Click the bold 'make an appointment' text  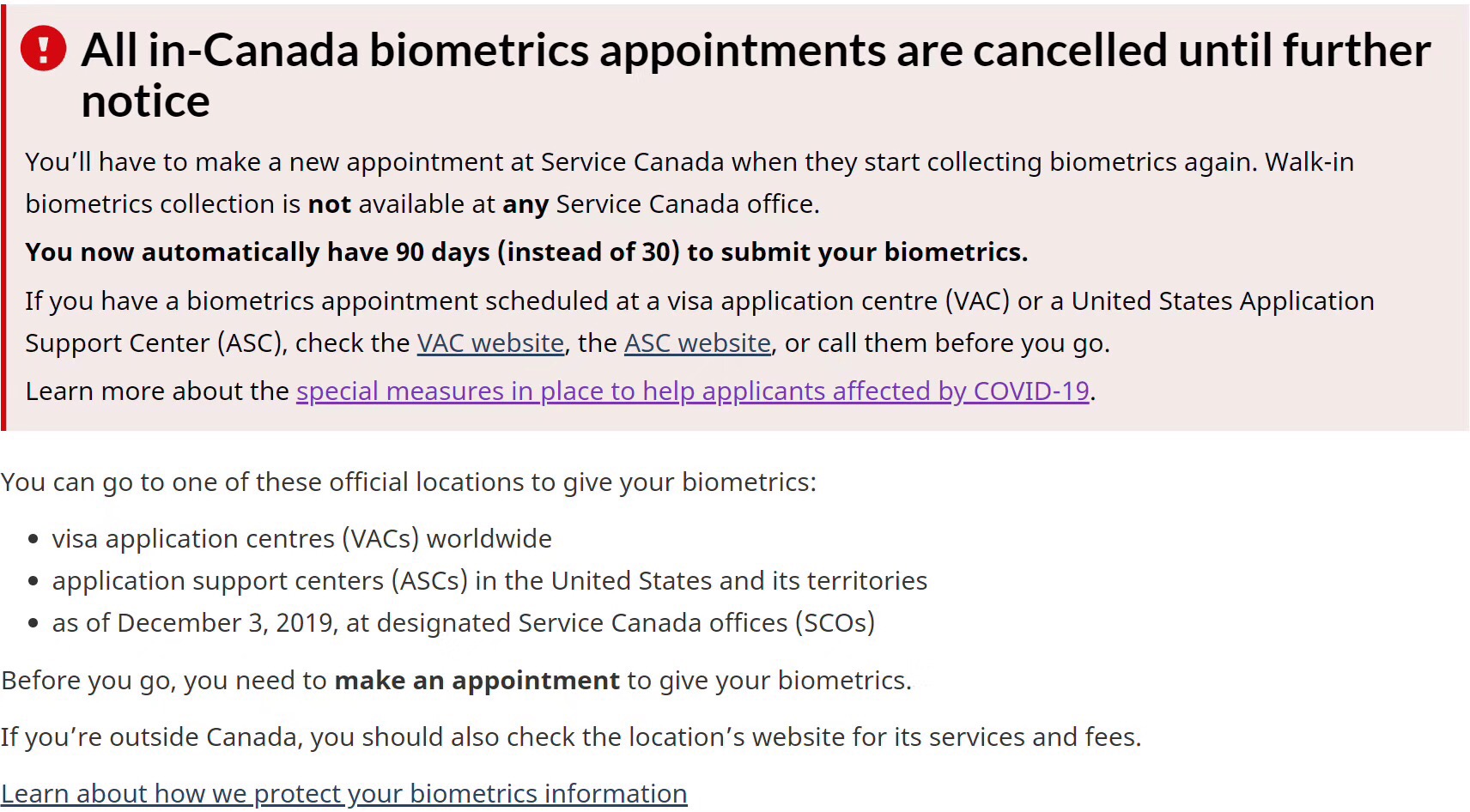tap(477, 681)
